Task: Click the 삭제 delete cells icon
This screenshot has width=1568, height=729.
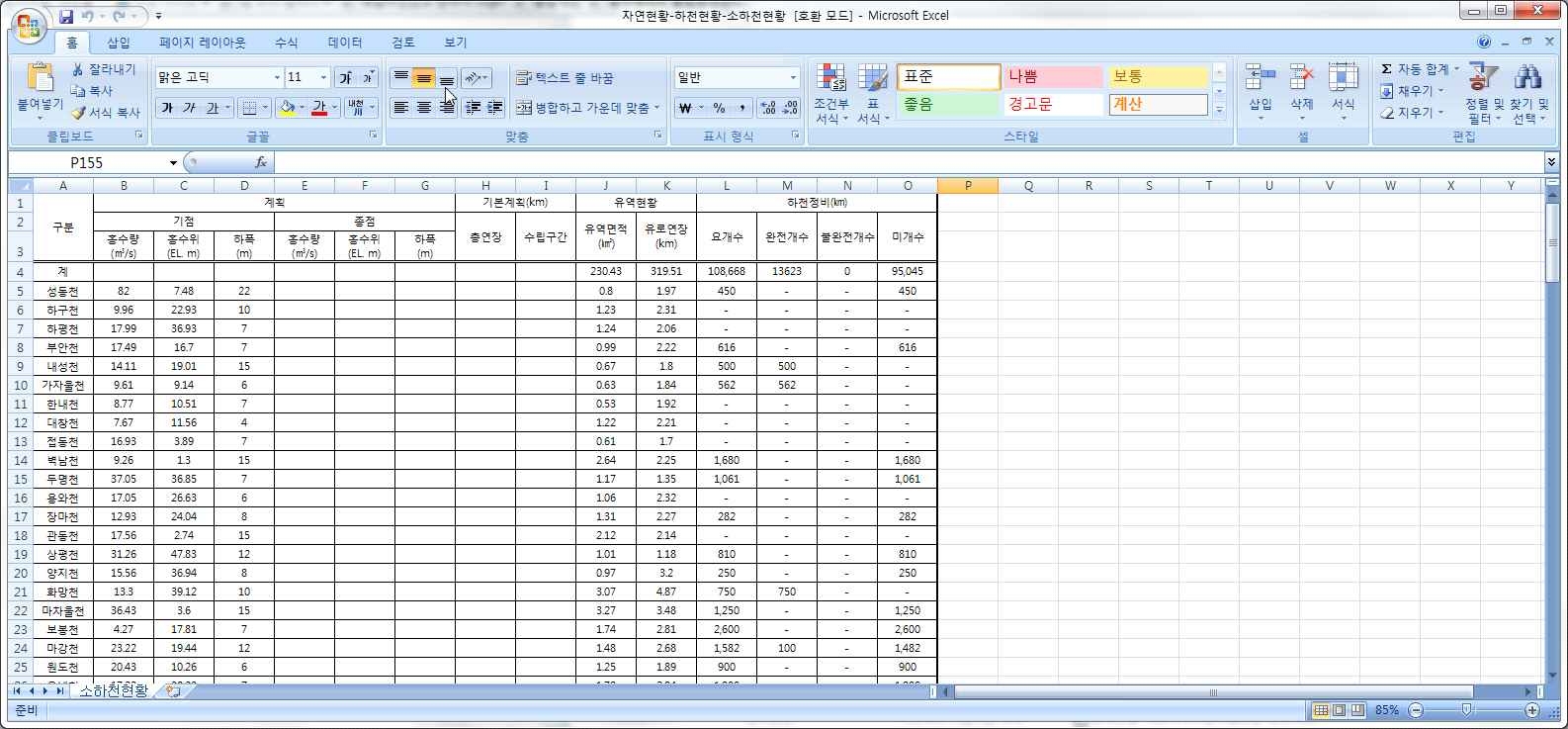Action: 1302,77
